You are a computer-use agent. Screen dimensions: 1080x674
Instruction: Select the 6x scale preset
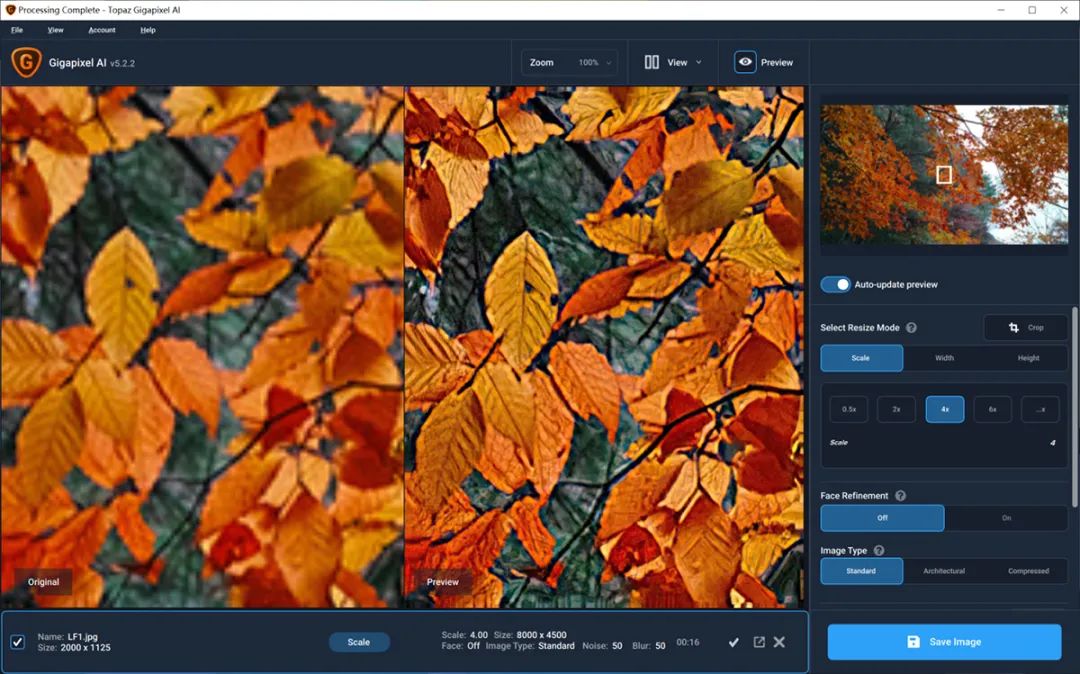[992, 409]
